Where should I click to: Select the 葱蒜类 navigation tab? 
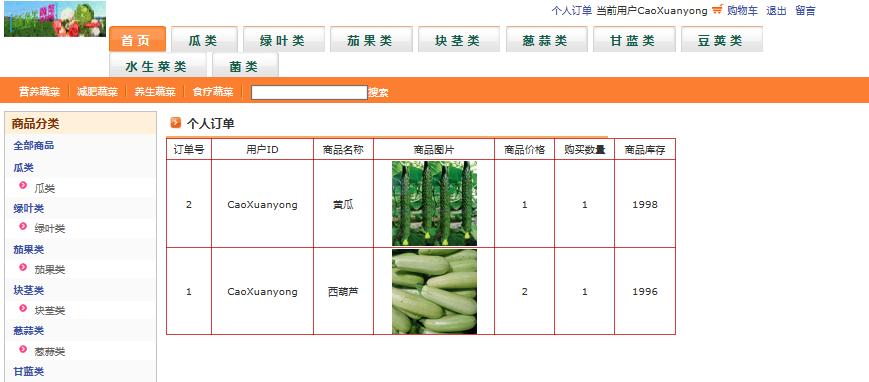point(546,39)
